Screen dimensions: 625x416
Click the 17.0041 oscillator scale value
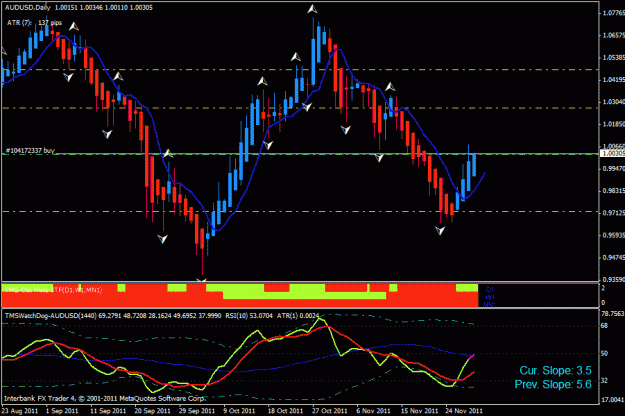tap(612, 399)
